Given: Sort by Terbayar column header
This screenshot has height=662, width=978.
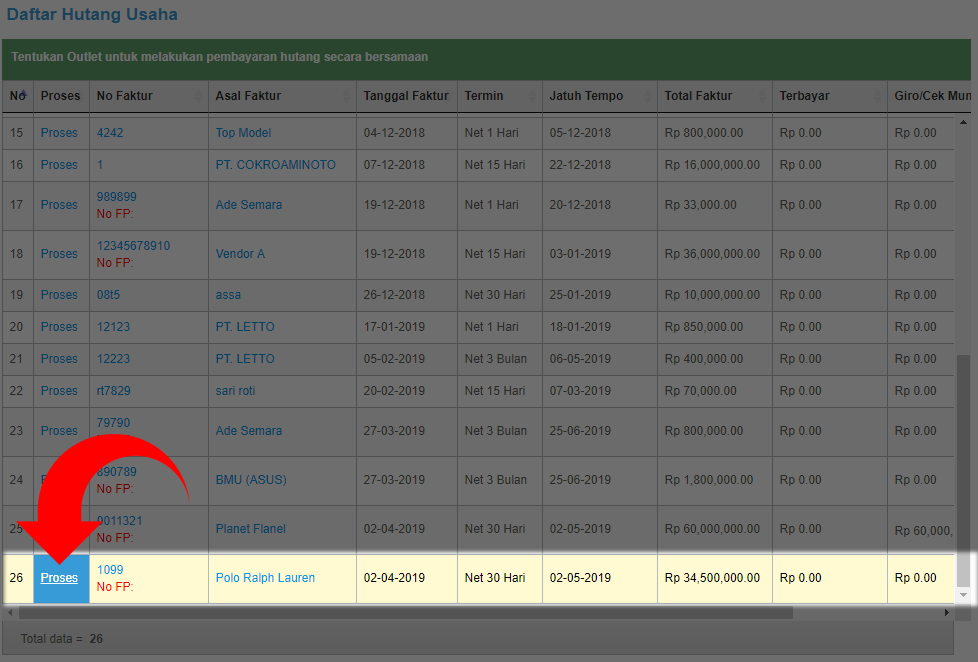Looking at the screenshot, I should pyautogui.click(x=830, y=95).
